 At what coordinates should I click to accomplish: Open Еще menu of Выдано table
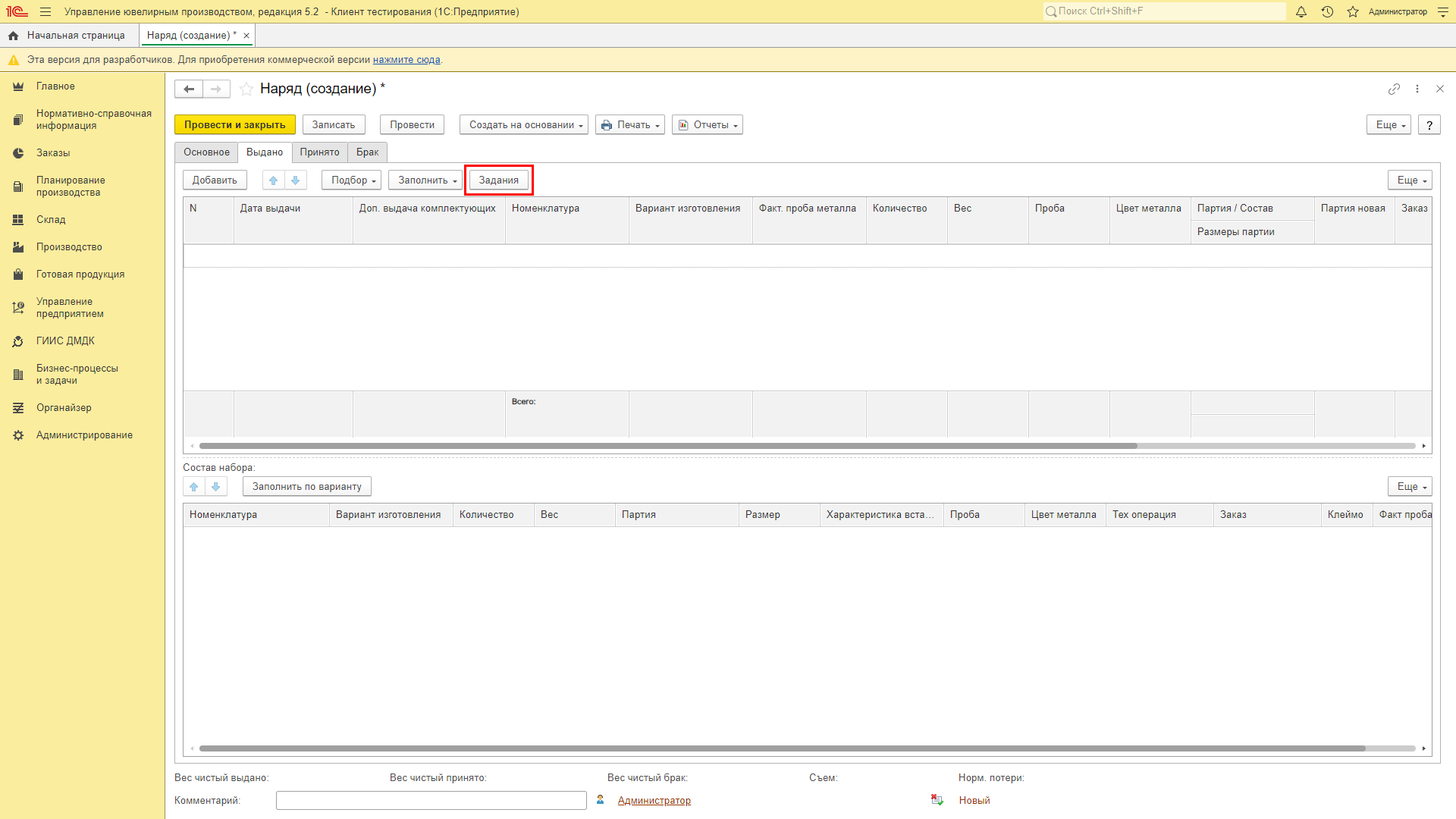coord(1410,180)
